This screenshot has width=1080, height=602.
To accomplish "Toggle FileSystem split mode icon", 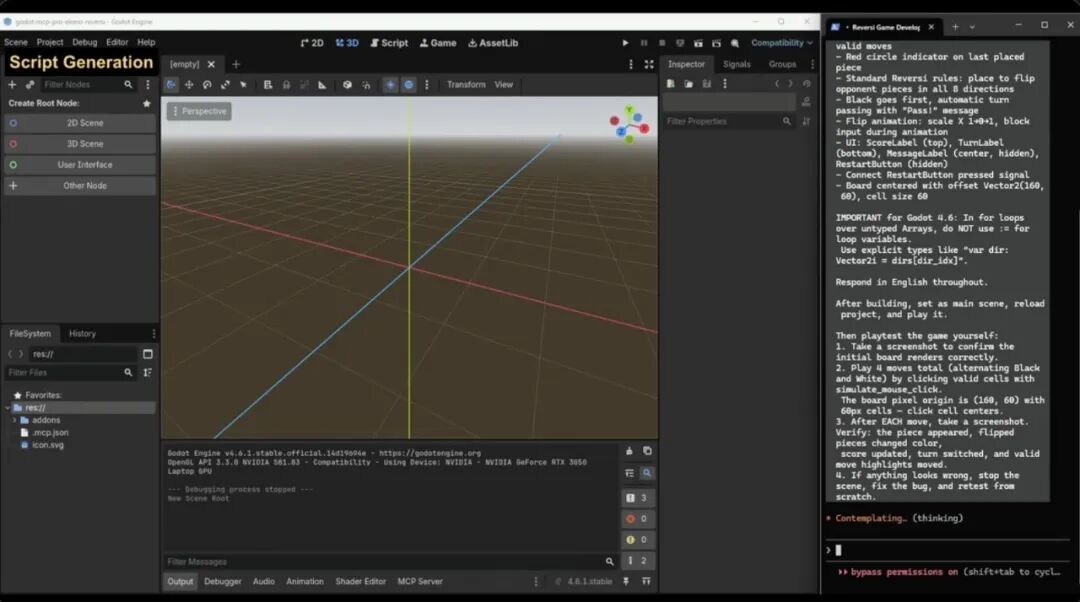I will click(147, 354).
